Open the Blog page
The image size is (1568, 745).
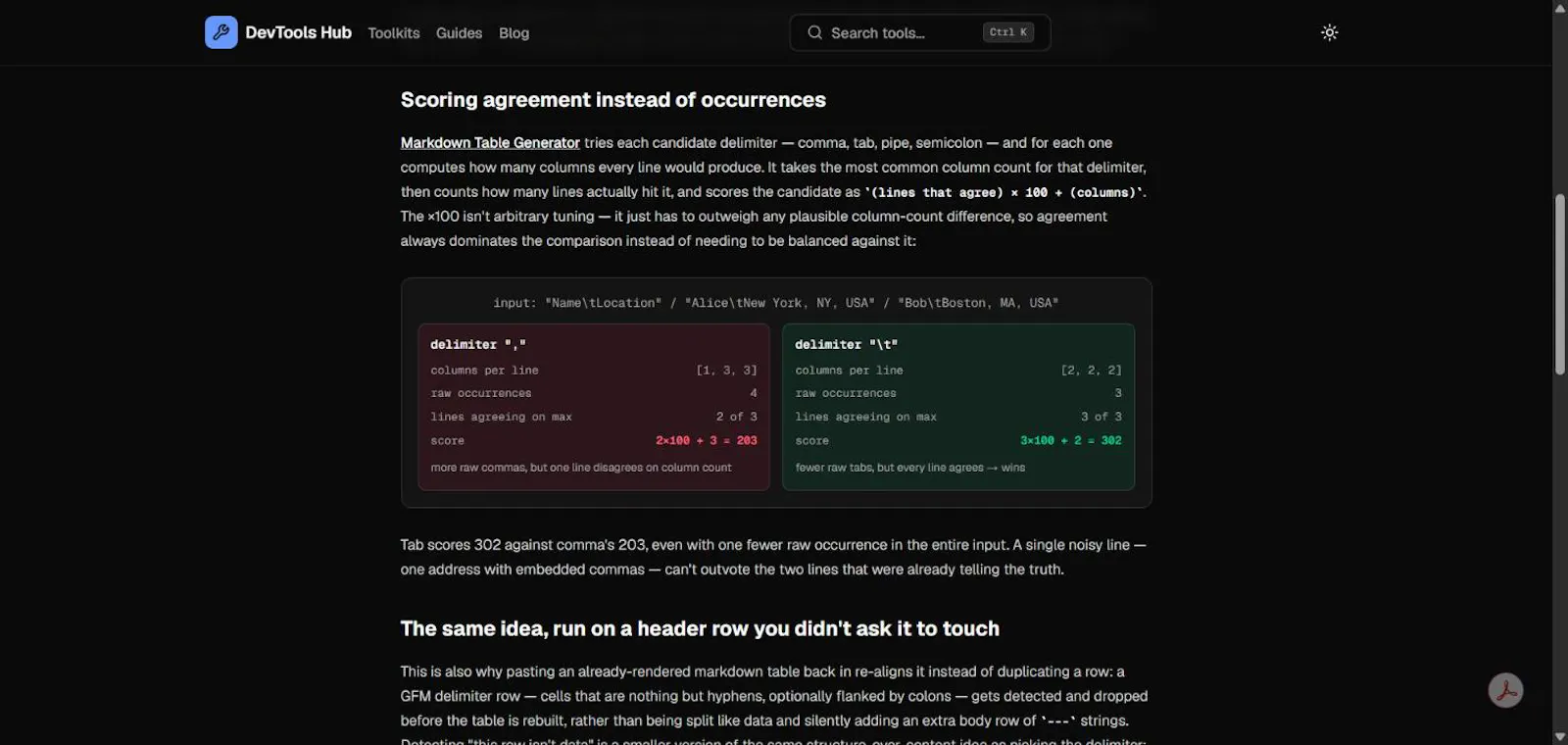tap(514, 33)
